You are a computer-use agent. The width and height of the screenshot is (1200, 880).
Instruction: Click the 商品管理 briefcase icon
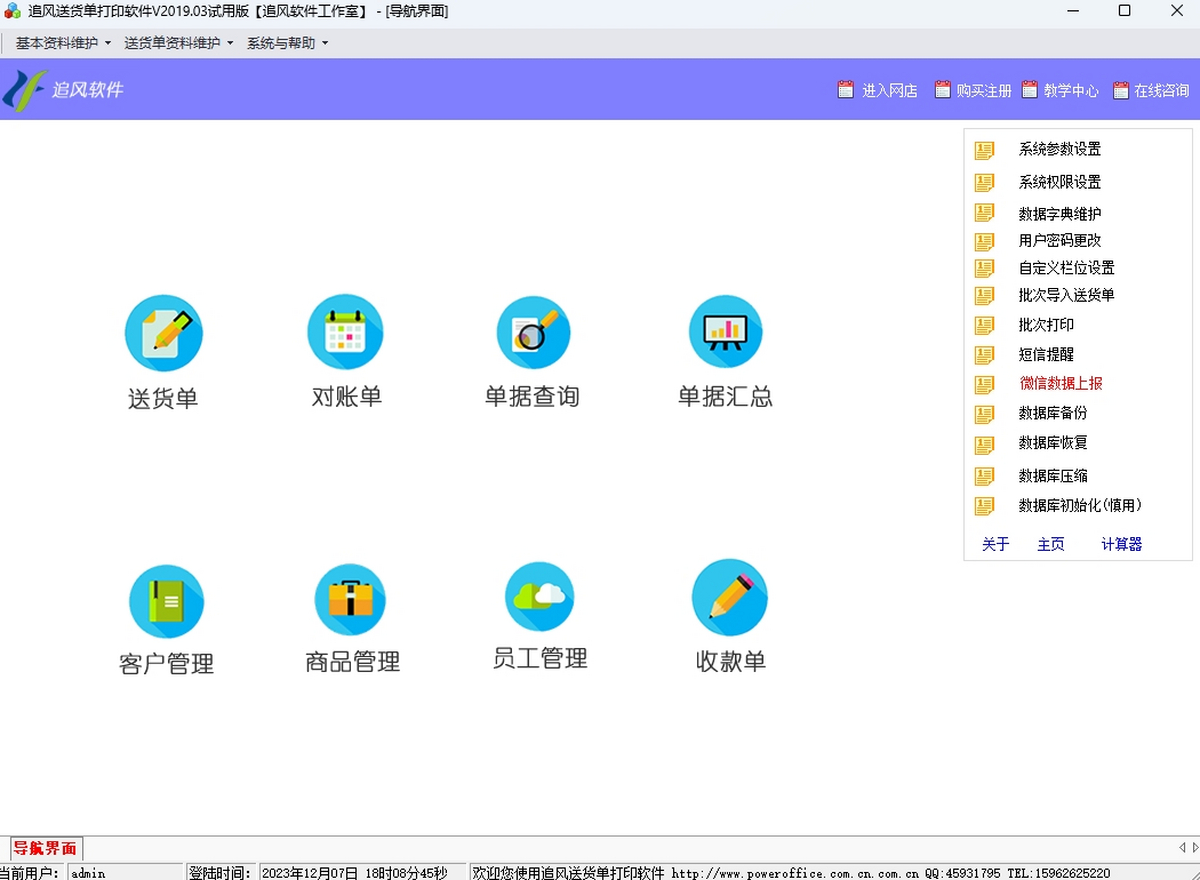coord(350,600)
